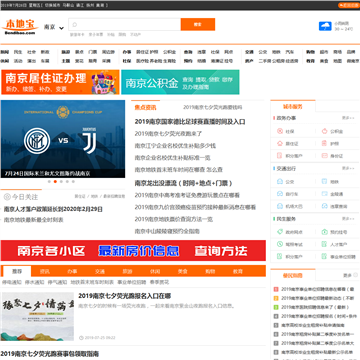
Task: Click the 违章查询 violation lookup icon
Action: point(325,206)
